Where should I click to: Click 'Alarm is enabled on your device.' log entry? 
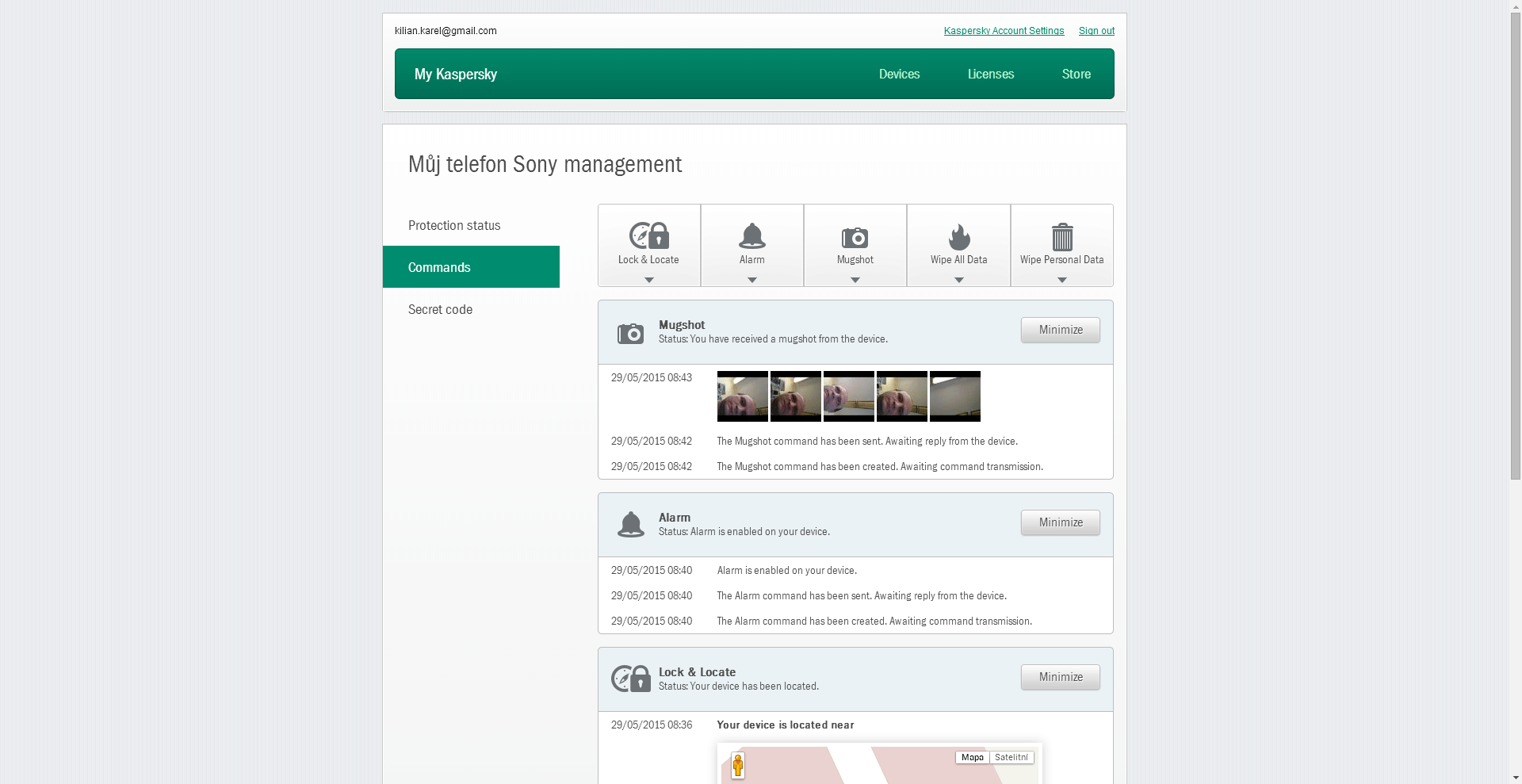(787, 570)
